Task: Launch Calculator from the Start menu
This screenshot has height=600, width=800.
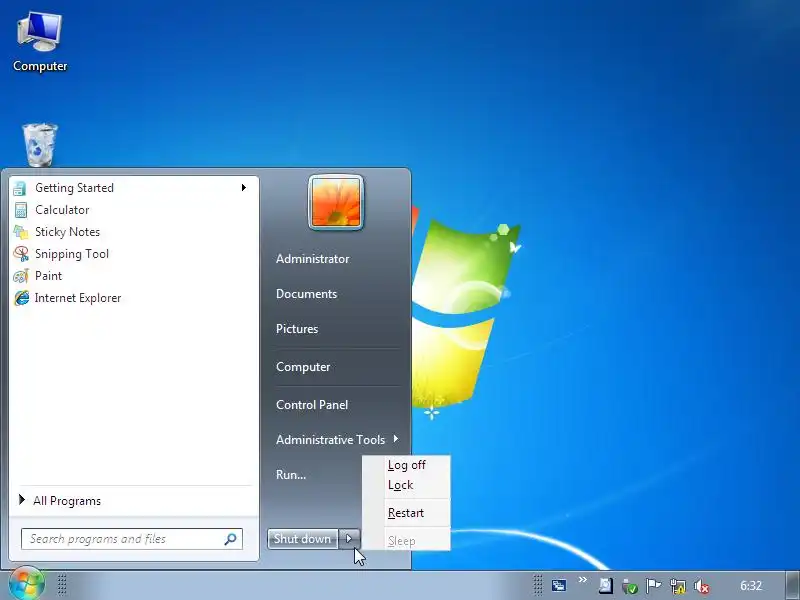Action: [x=134, y=210]
